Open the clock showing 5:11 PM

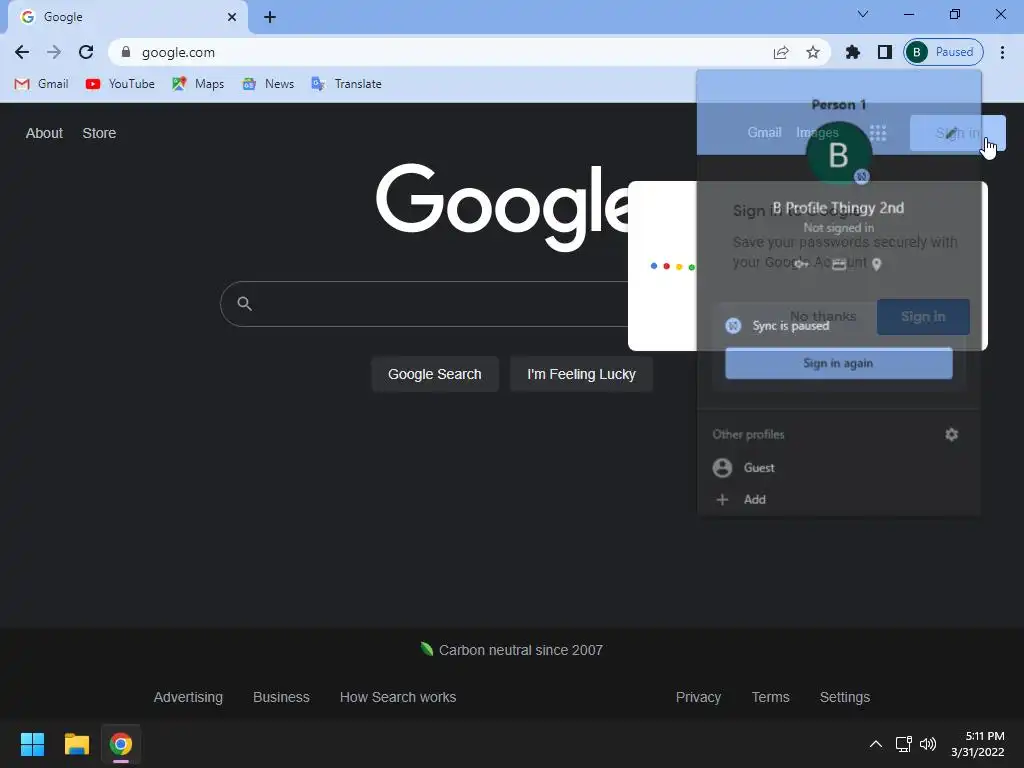point(978,744)
